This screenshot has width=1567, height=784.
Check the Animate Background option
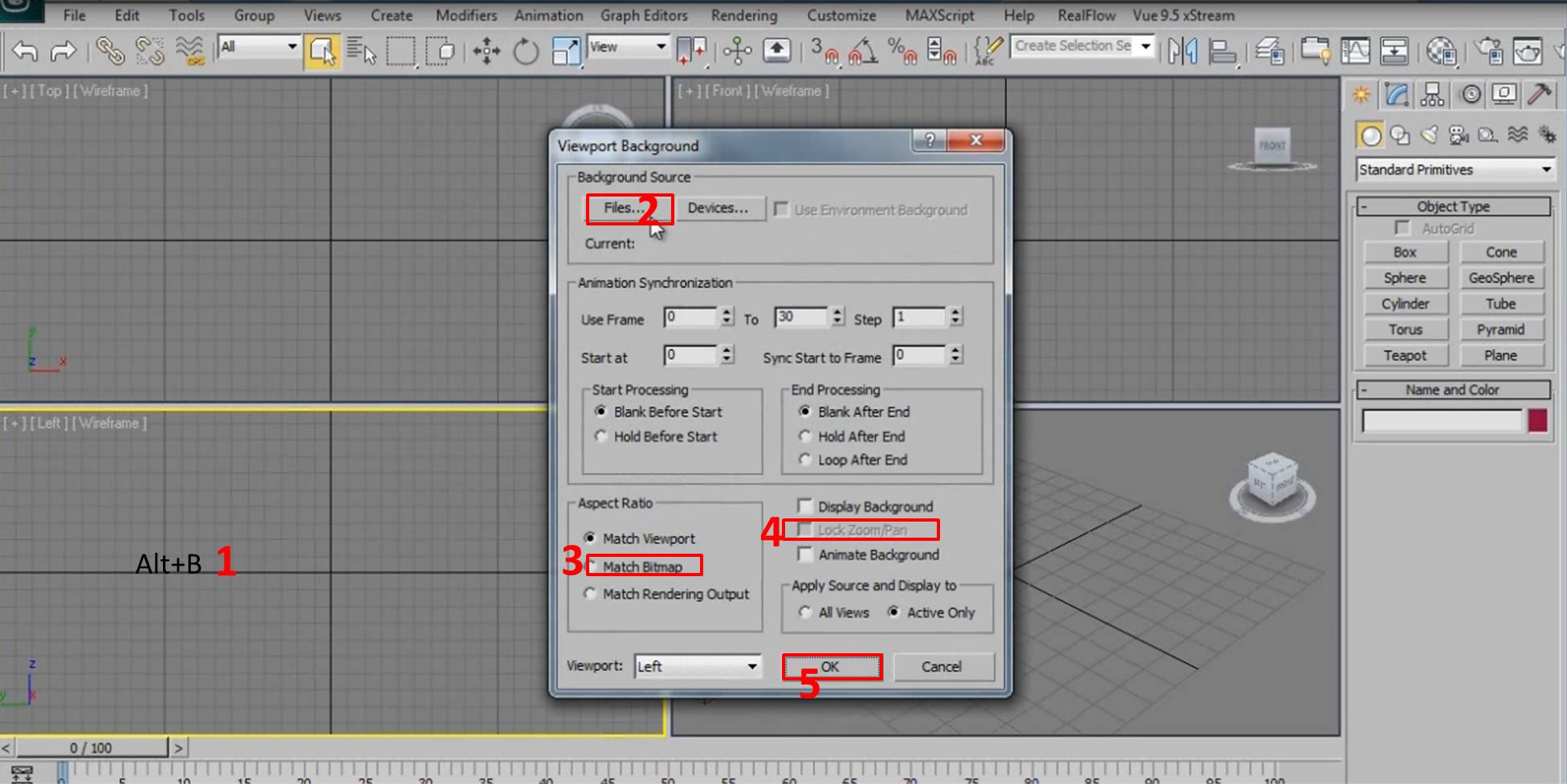804,554
